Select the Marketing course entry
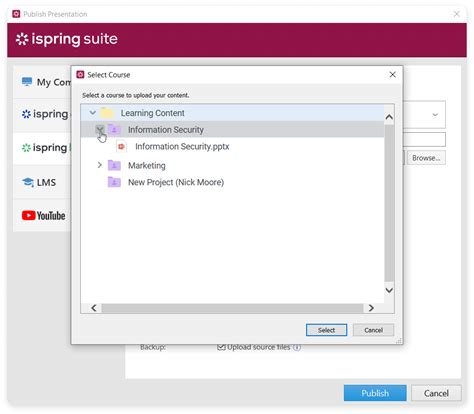Image resolution: width=474 pixels, height=414 pixels. click(147, 165)
